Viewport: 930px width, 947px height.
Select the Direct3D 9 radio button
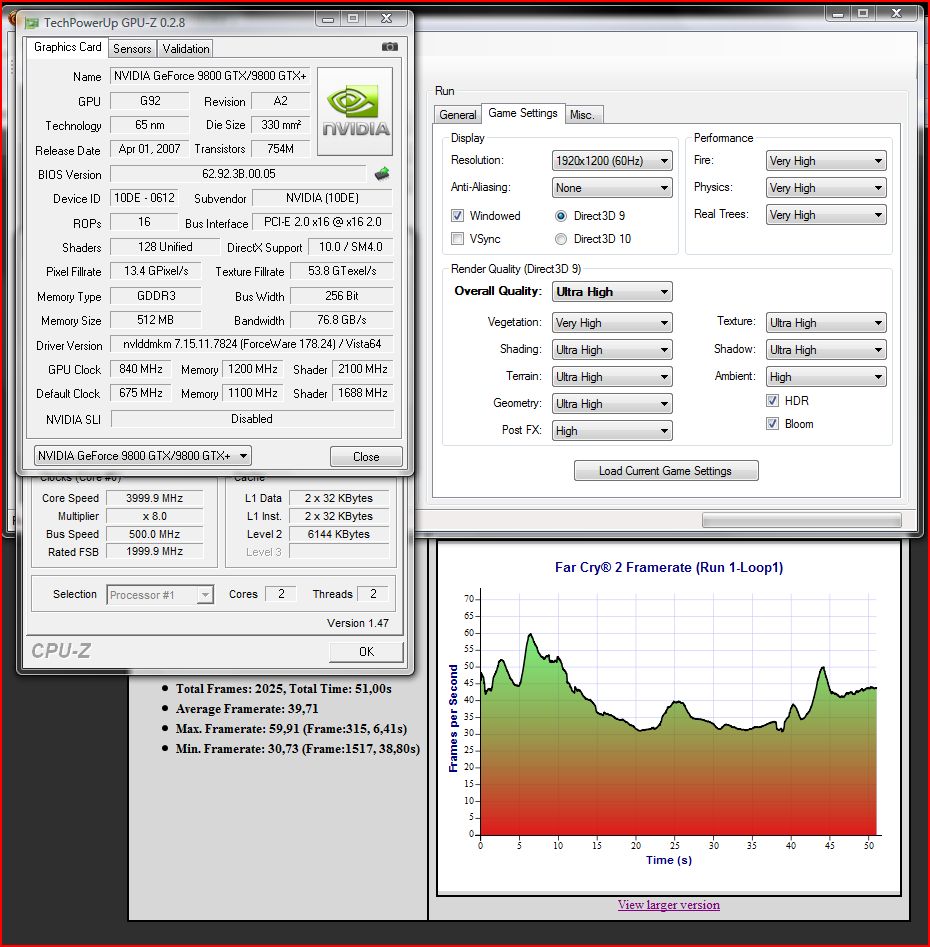[561, 216]
